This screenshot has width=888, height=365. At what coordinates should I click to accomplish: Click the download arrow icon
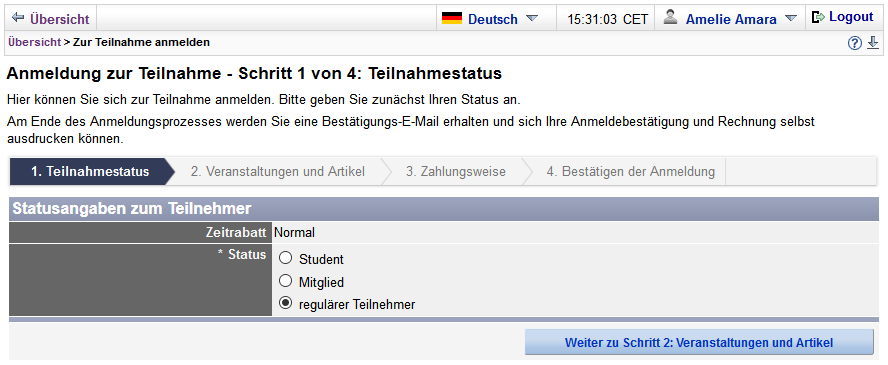coord(873,42)
